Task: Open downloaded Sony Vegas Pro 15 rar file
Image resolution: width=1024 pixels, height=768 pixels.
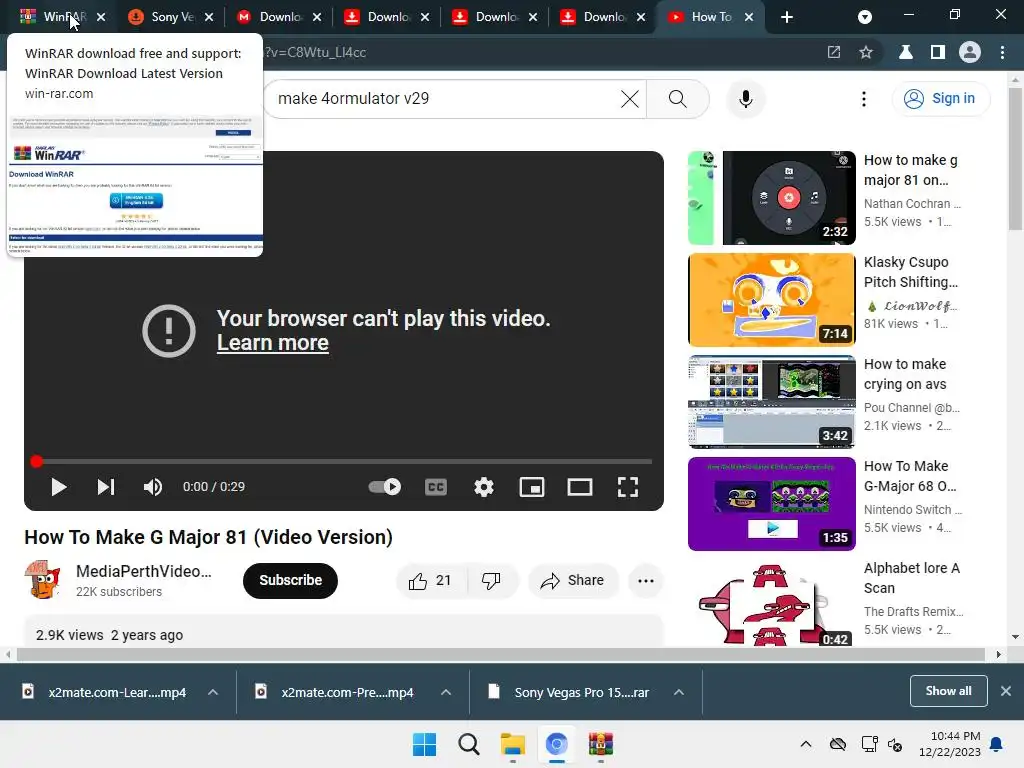Action: point(570,692)
